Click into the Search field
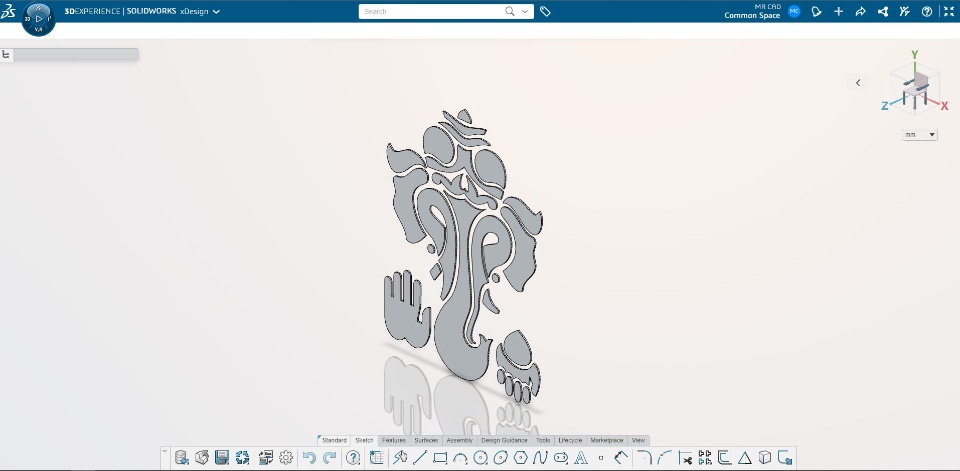Image resolution: width=960 pixels, height=471 pixels. (x=432, y=12)
